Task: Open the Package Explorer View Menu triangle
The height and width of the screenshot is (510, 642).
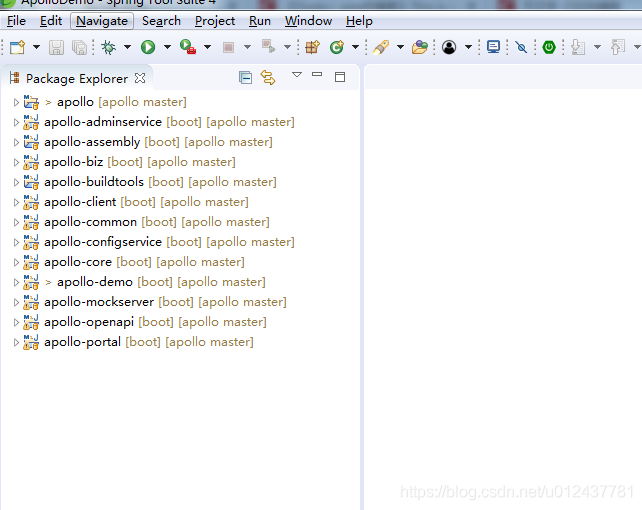Action: coord(297,75)
